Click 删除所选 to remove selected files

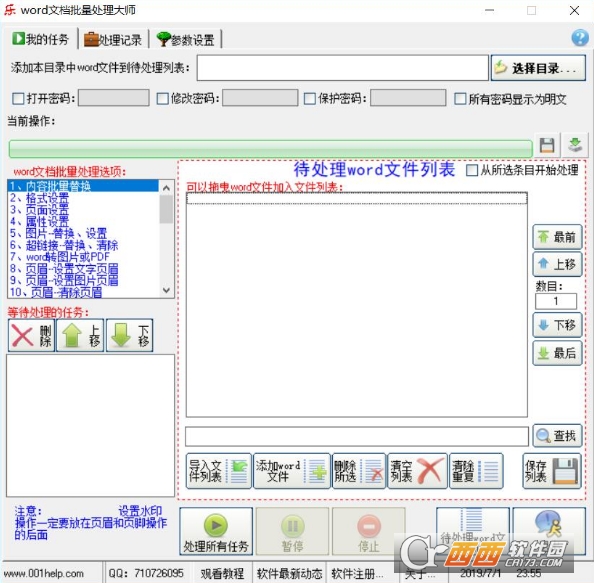point(359,471)
